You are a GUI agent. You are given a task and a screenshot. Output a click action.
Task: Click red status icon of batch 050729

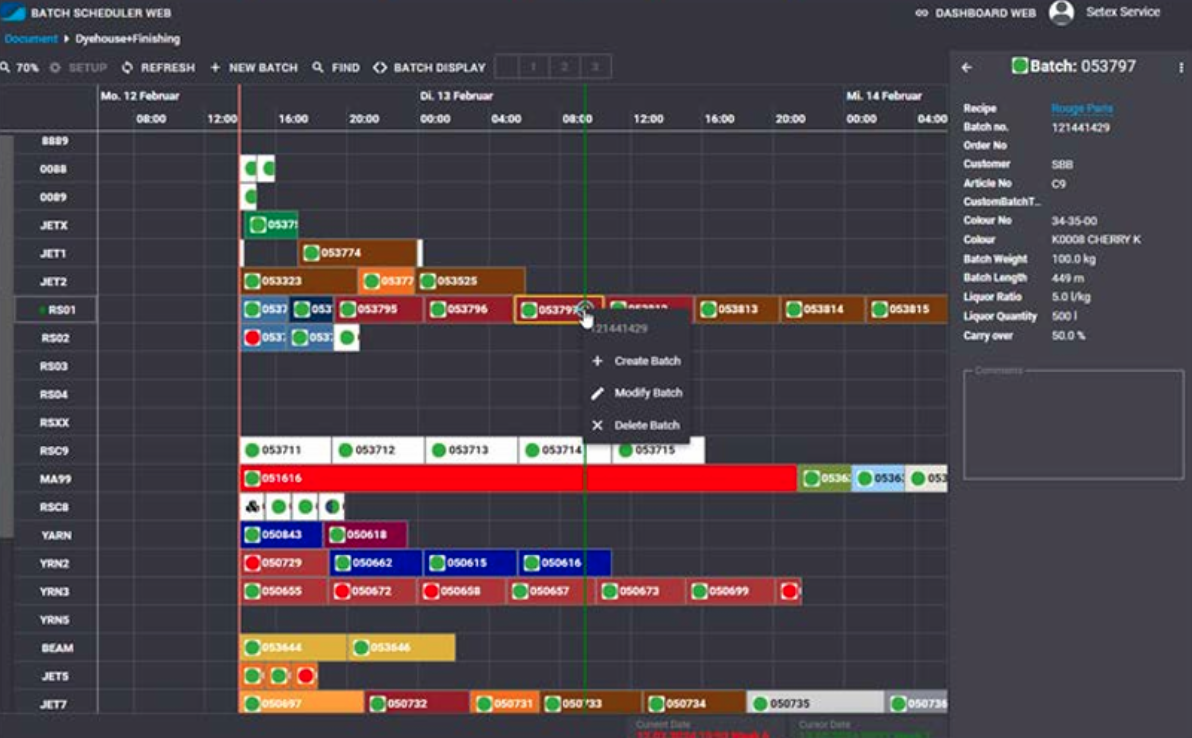(x=252, y=563)
